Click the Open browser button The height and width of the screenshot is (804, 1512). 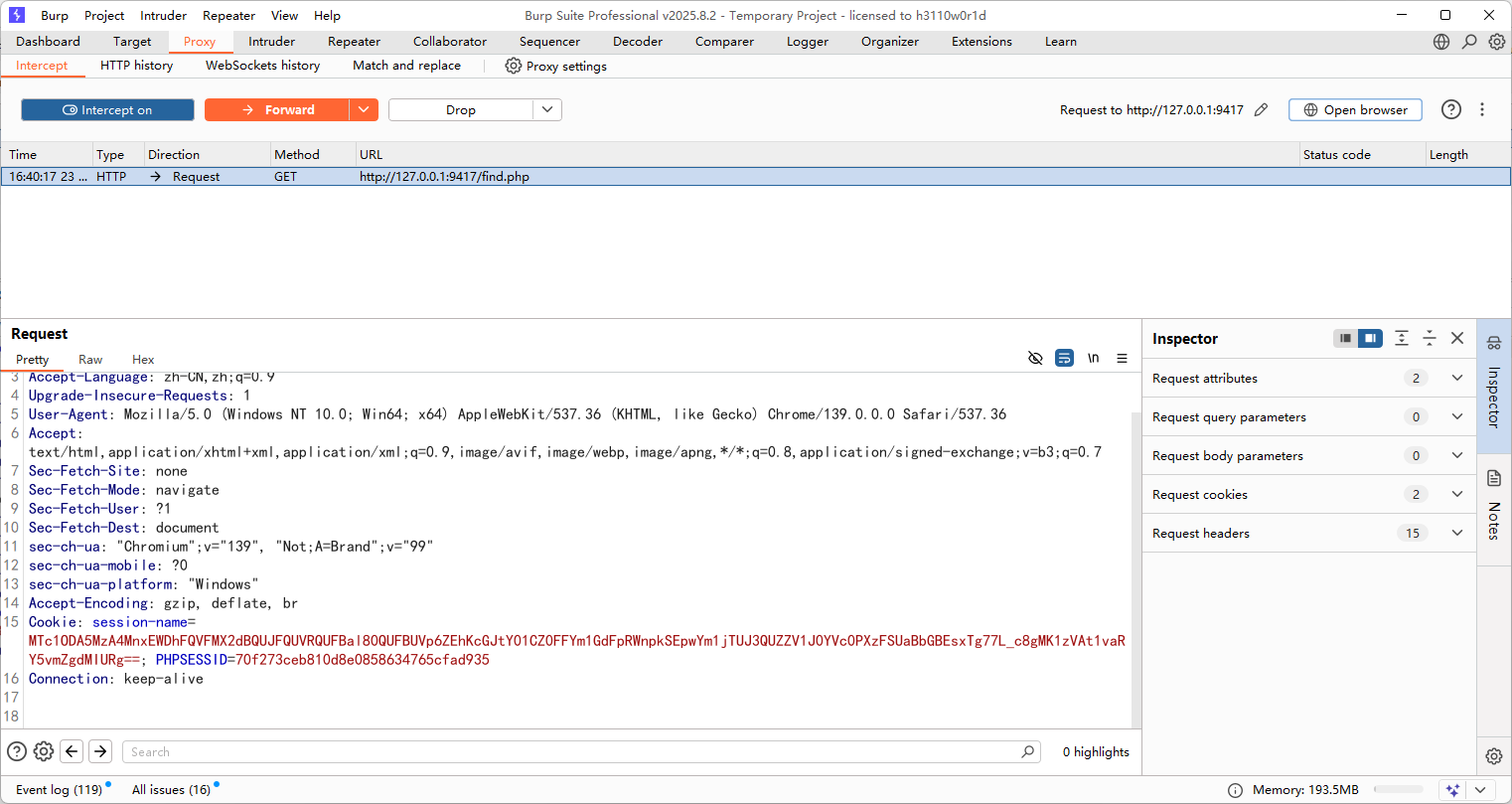tap(1355, 110)
